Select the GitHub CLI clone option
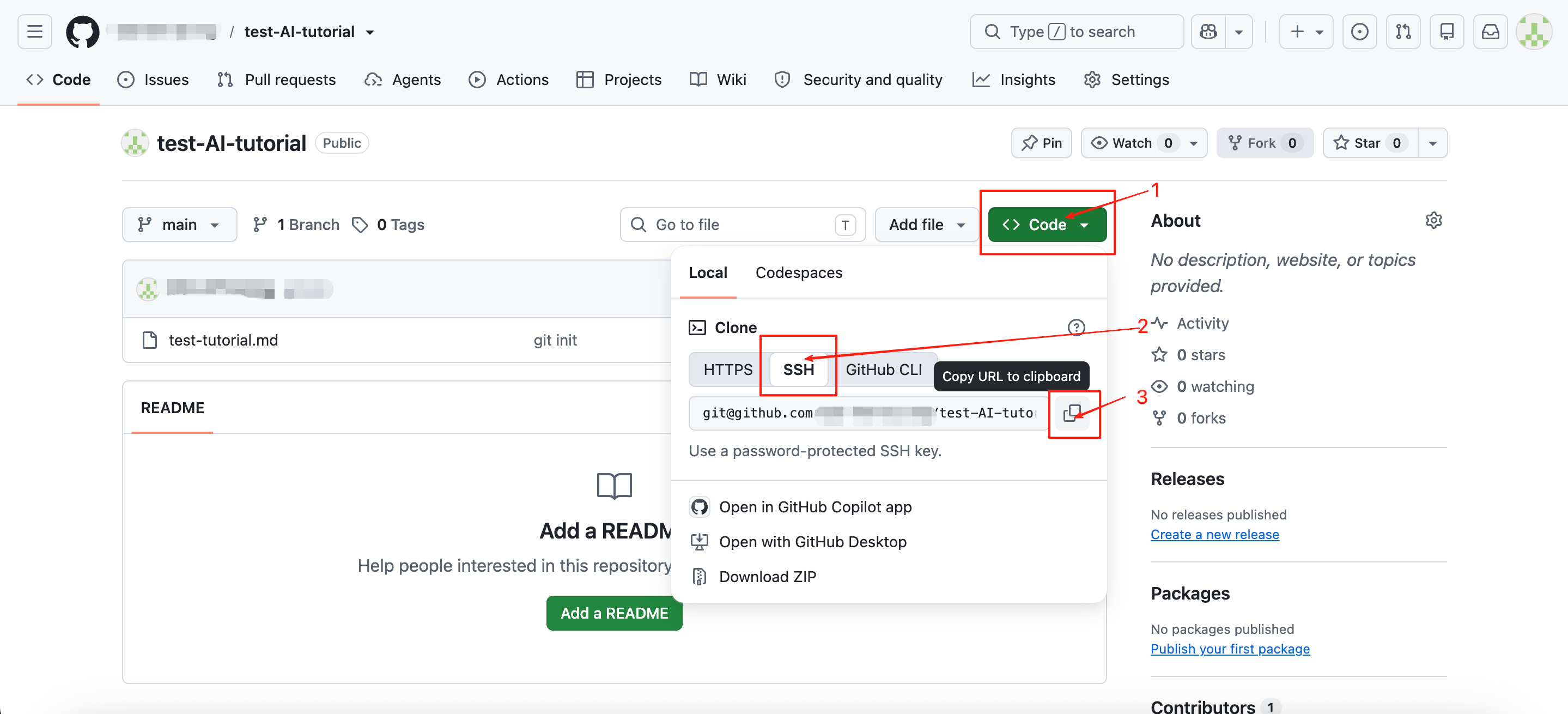Image resolution: width=1568 pixels, height=714 pixels. point(883,370)
